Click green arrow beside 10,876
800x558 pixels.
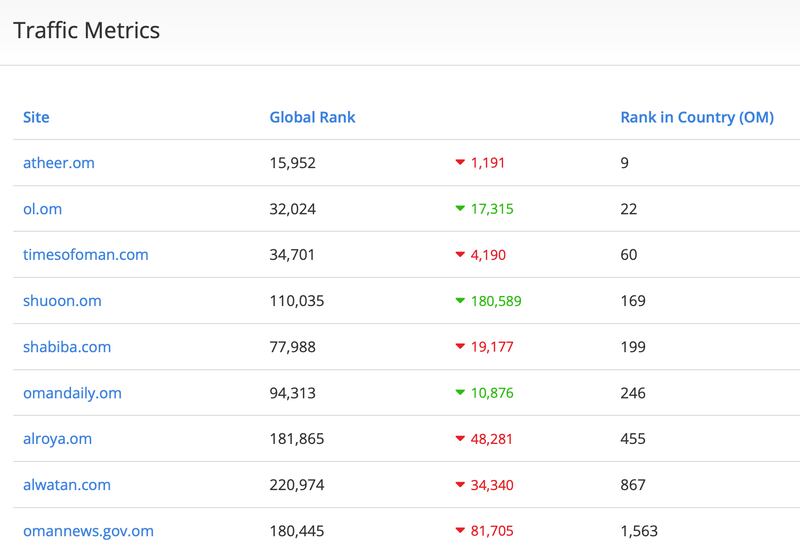(x=460, y=393)
